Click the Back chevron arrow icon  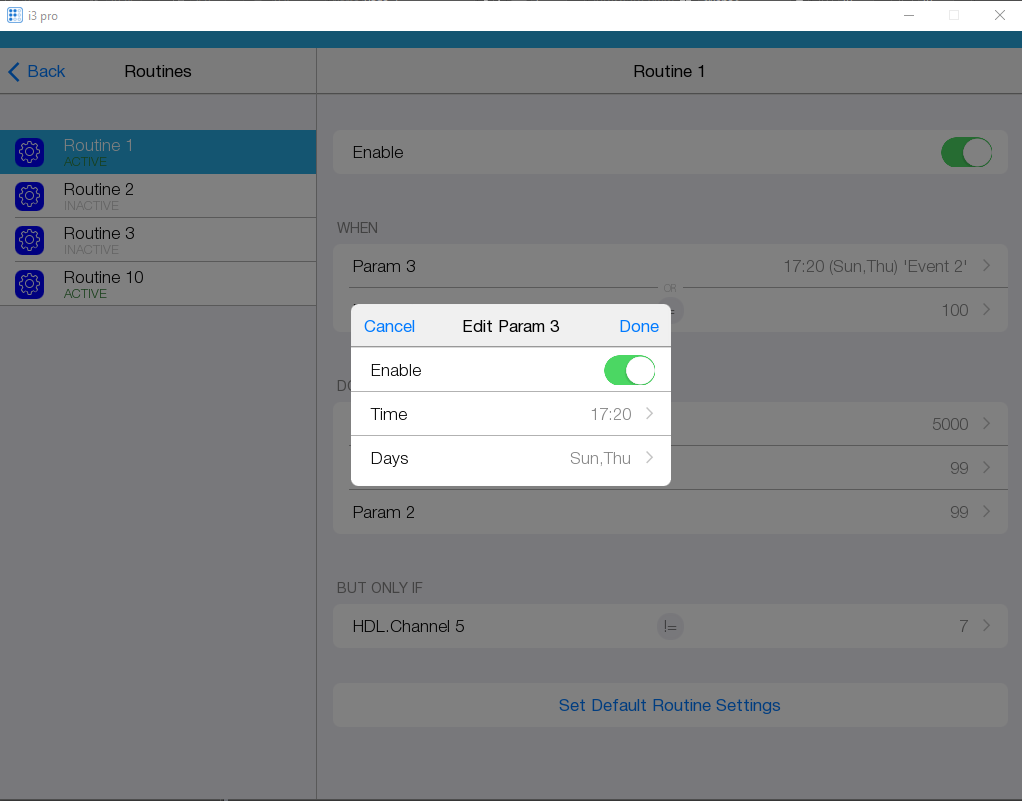pos(14,72)
